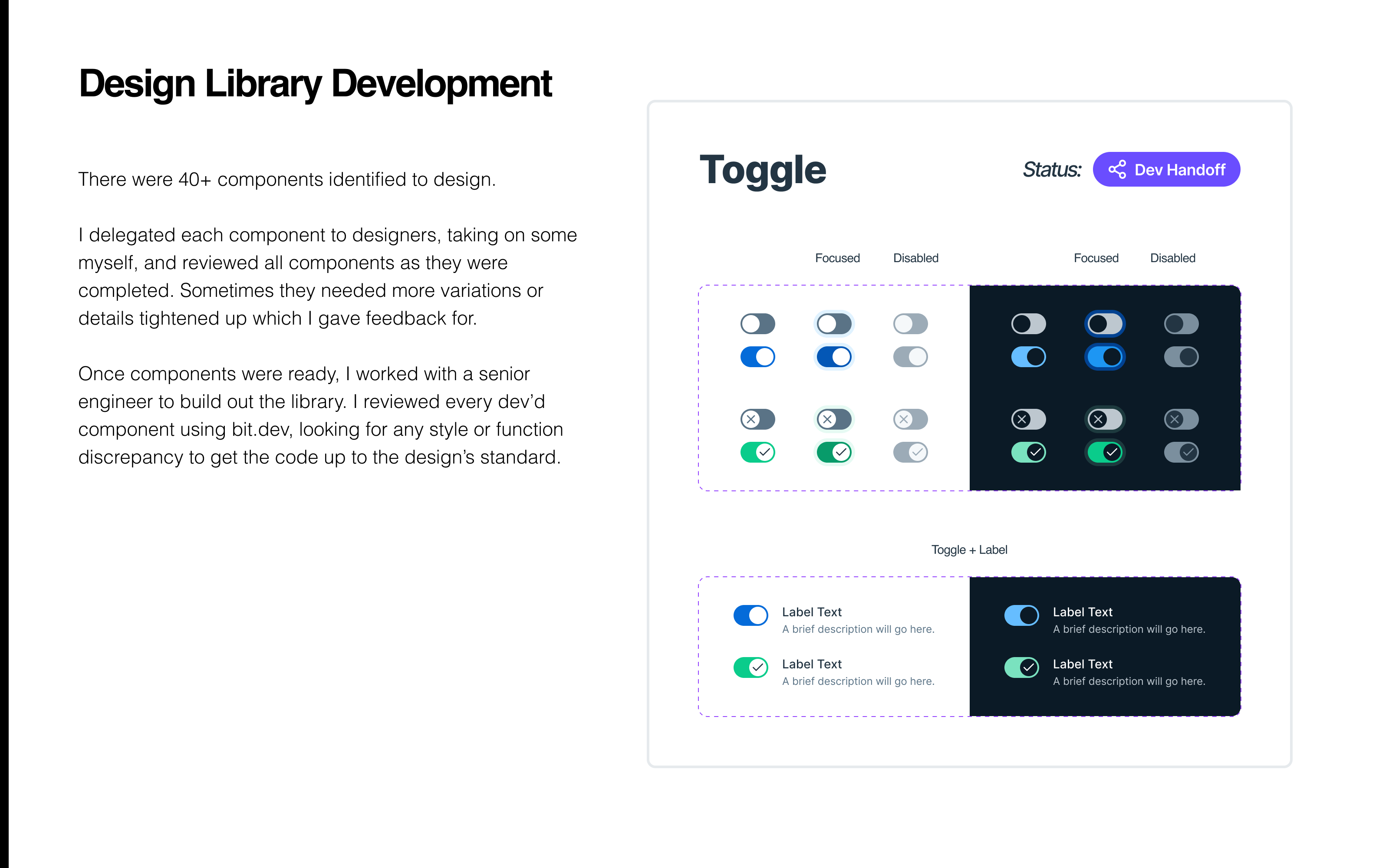Click the dark disabled checkmark switch
The height and width of the screenshot is (868, 1389).
[1181, 452]
